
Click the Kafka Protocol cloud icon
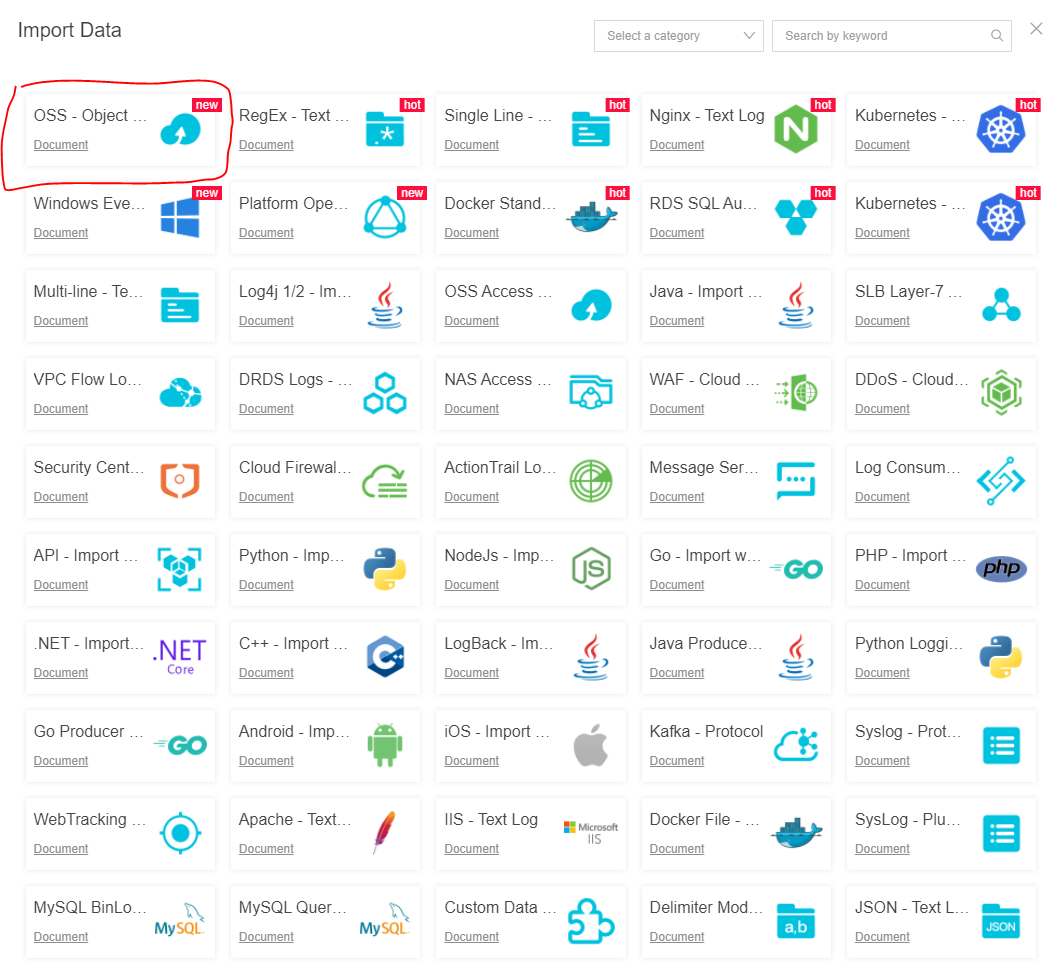pyautogui.click(x=796, y=744)
